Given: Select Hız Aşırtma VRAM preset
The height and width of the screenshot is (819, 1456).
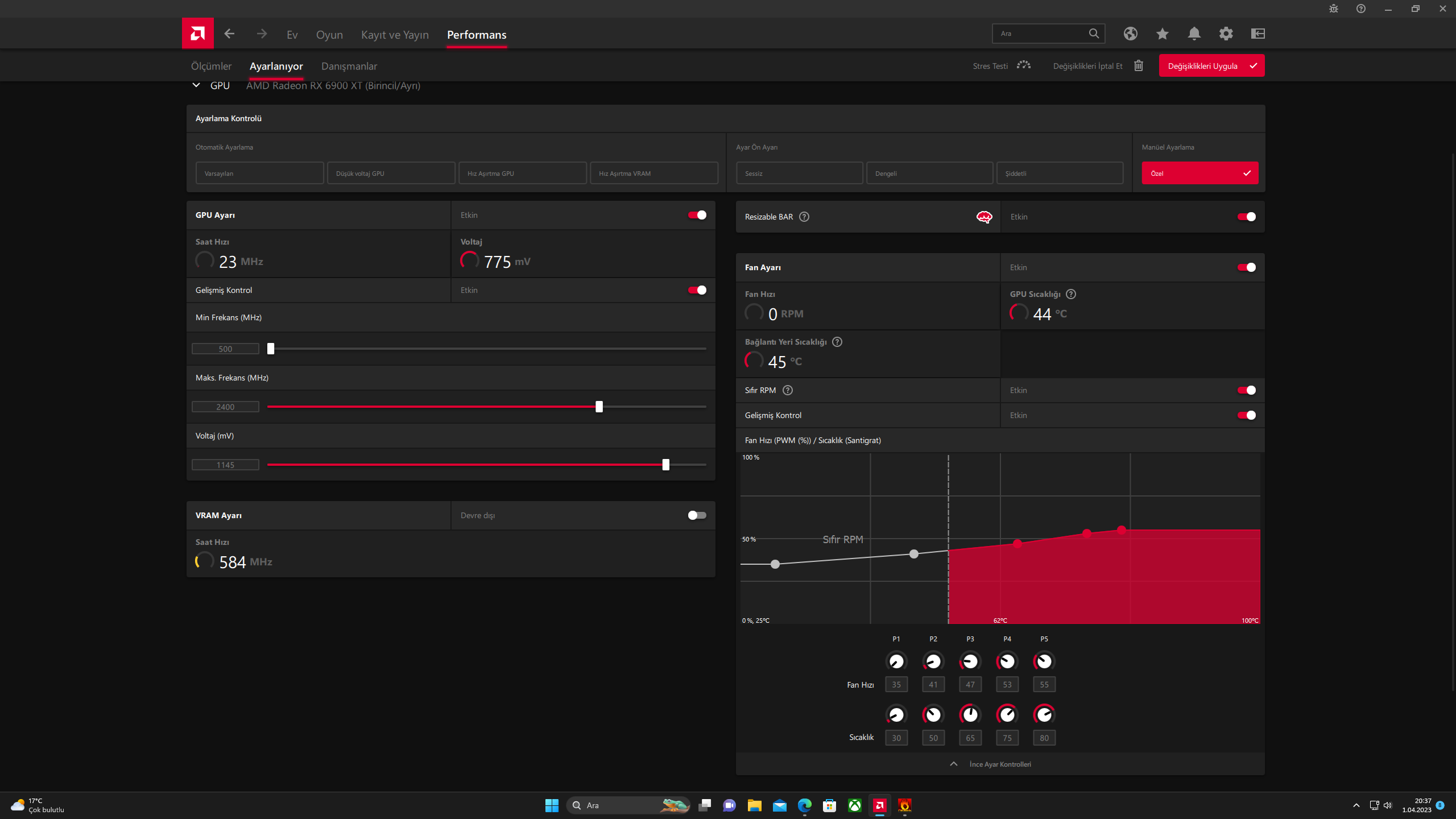Looking at the screenshot, I should click(654, 173).
